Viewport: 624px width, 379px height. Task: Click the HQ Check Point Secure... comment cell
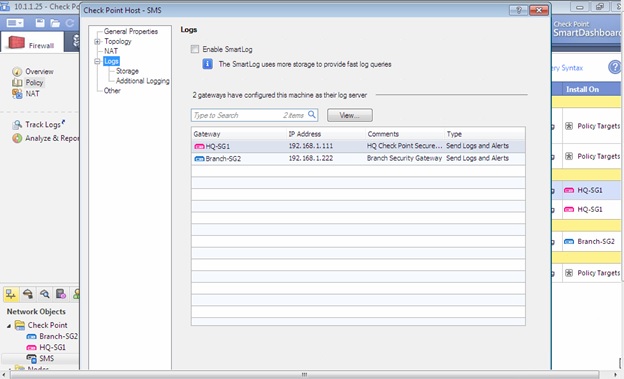click(x=404, y=146)
